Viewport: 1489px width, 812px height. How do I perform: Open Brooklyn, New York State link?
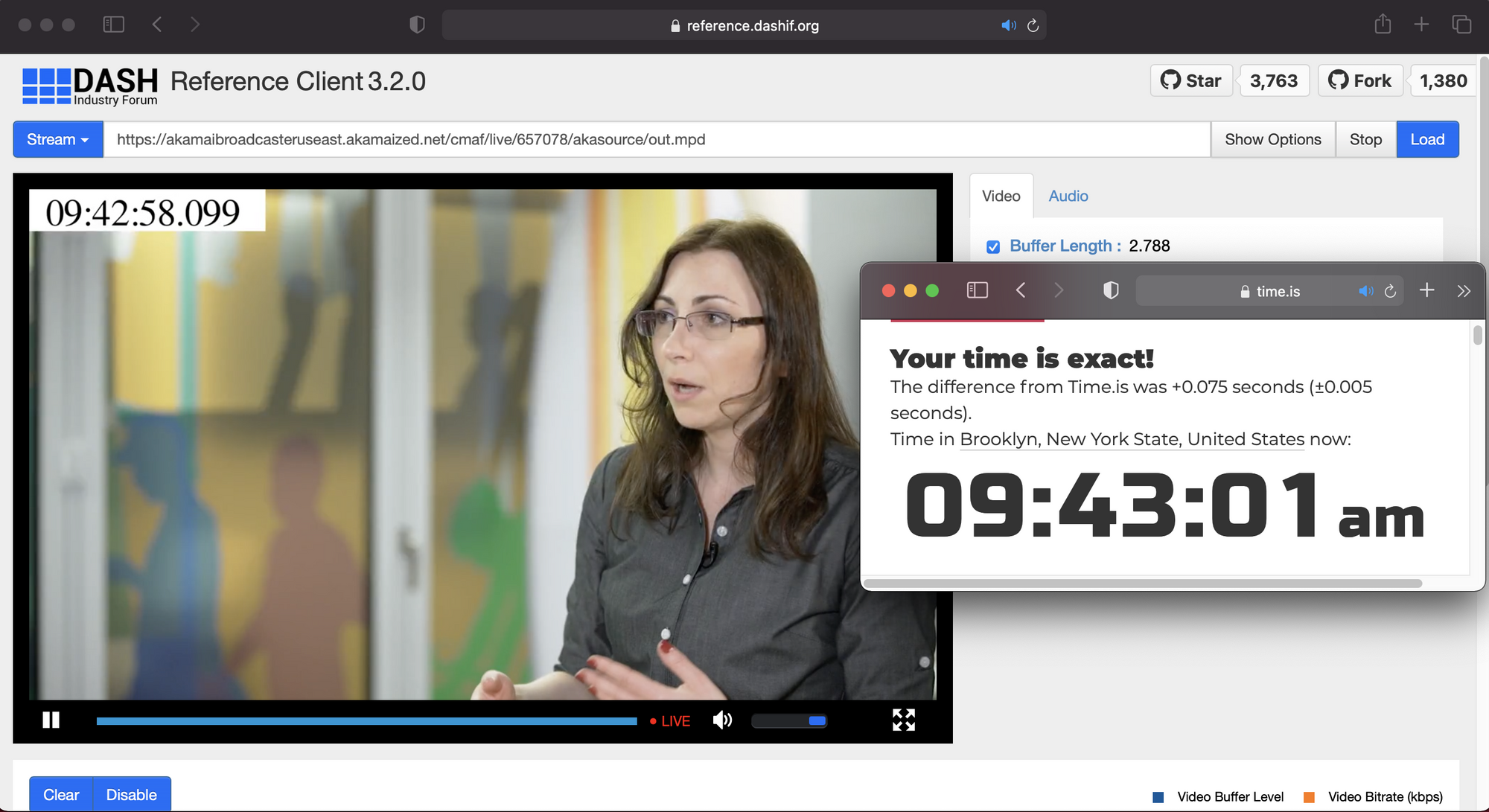(1132, 439)
